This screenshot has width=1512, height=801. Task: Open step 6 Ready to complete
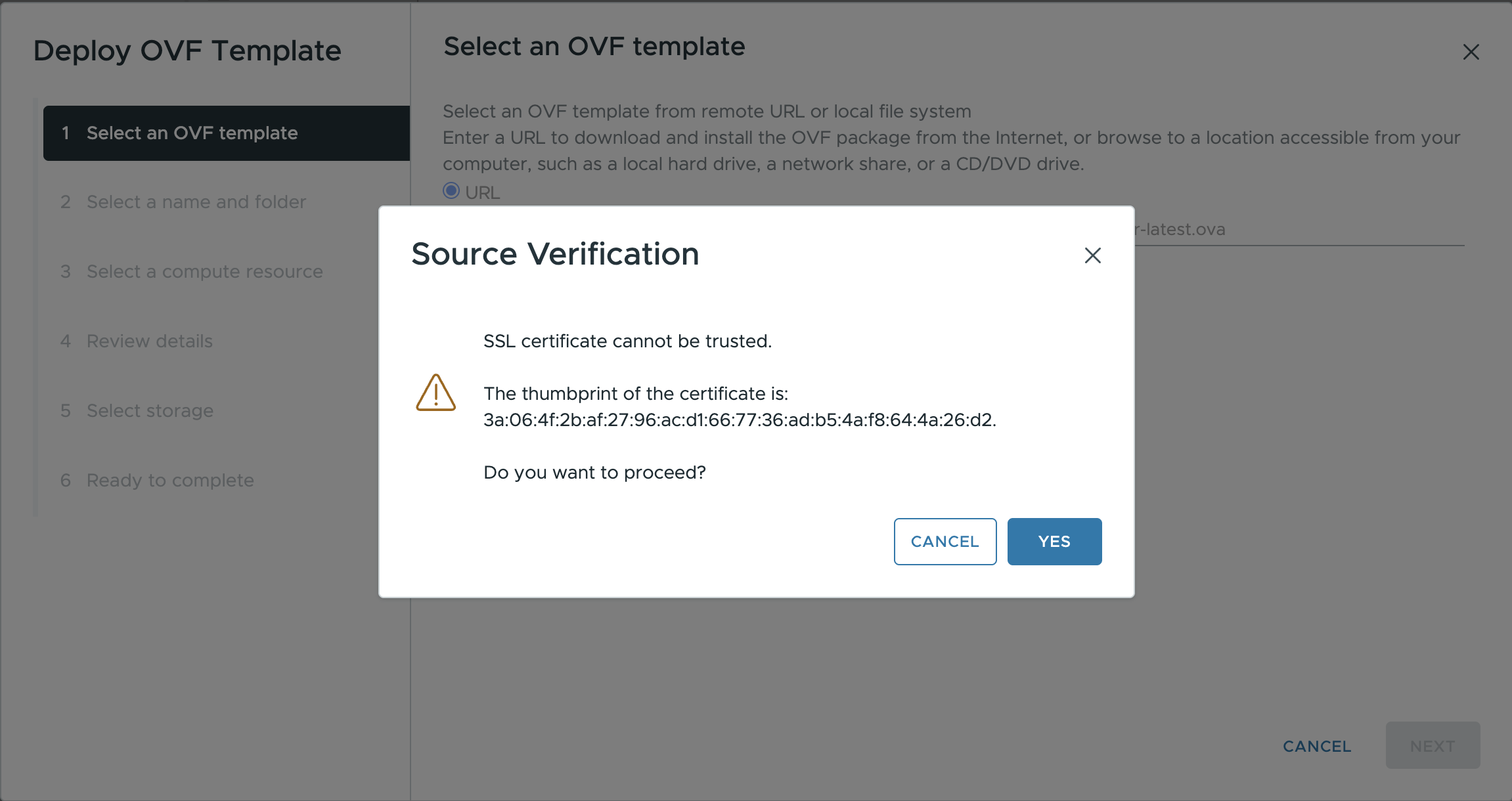[169, 480]
